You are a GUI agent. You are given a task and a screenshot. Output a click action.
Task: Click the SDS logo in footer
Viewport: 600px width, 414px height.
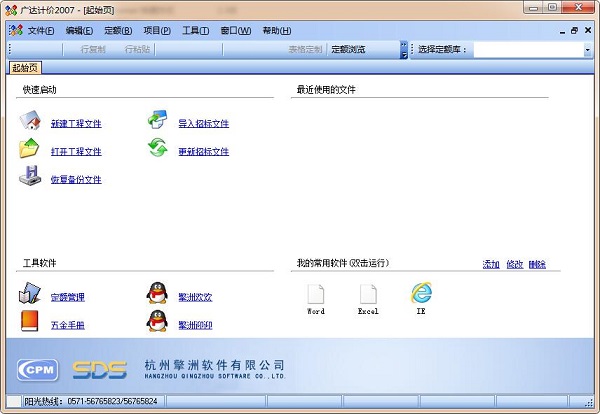pos(99,370)
